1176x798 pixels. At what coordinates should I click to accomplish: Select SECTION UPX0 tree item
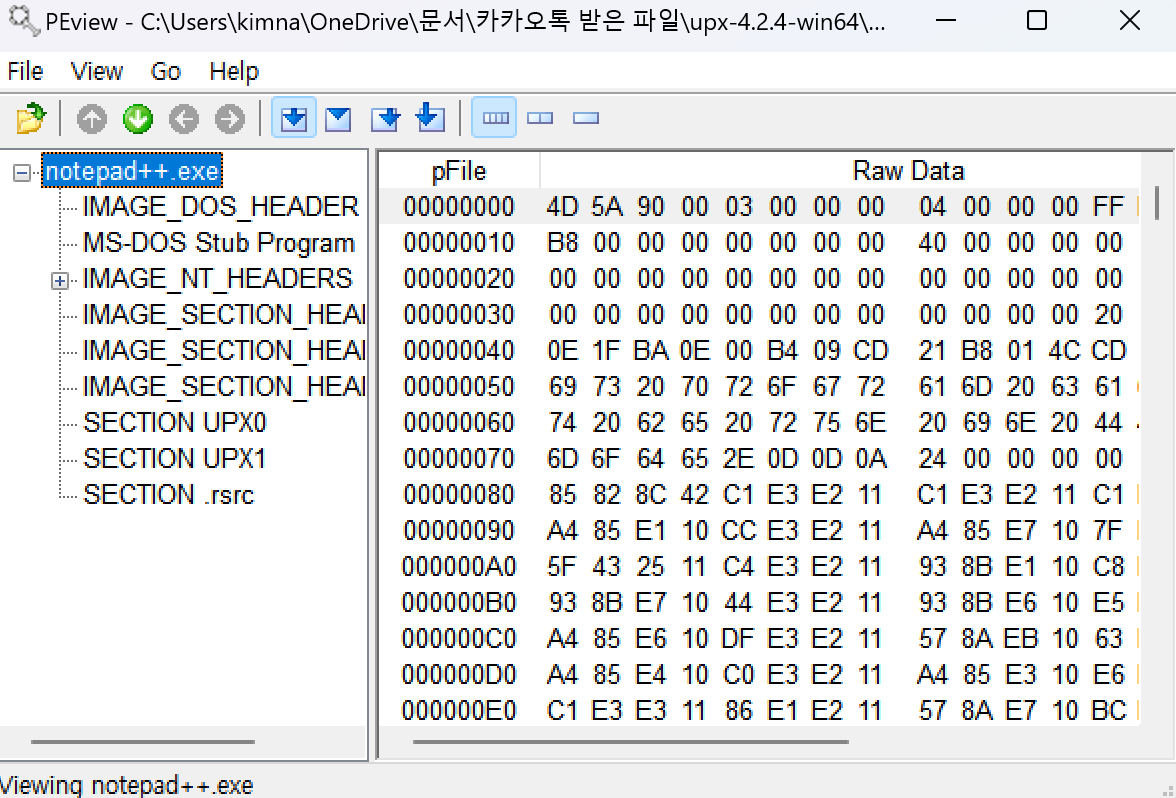175,423
